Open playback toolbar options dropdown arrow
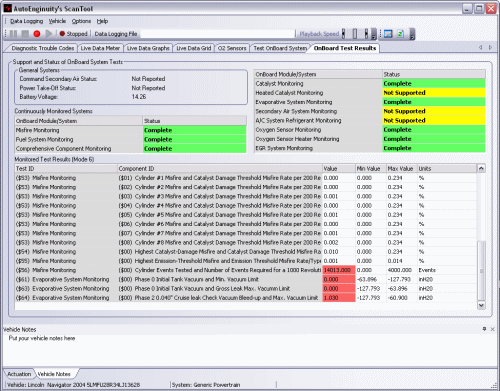The image size is (500, 391). coord(374,34)
